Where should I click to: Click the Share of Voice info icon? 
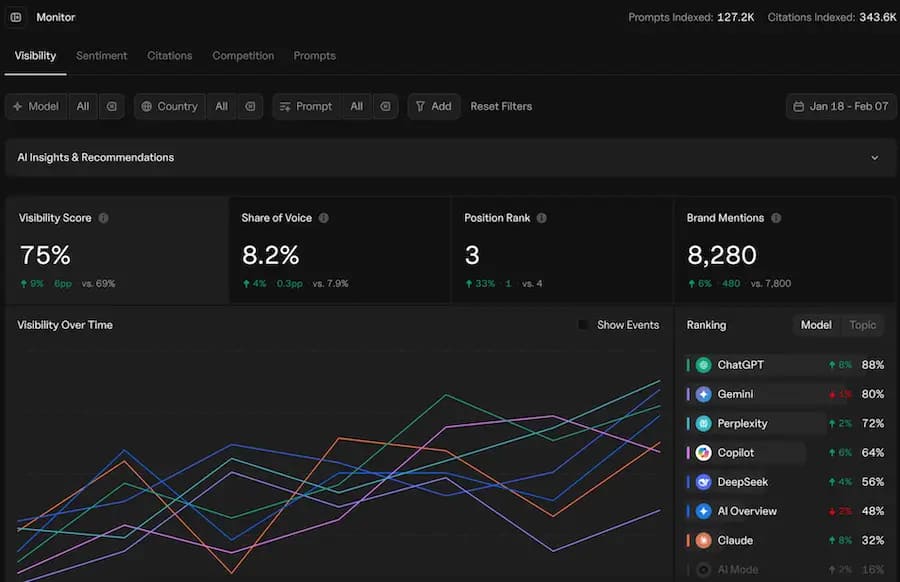point(324,218)
